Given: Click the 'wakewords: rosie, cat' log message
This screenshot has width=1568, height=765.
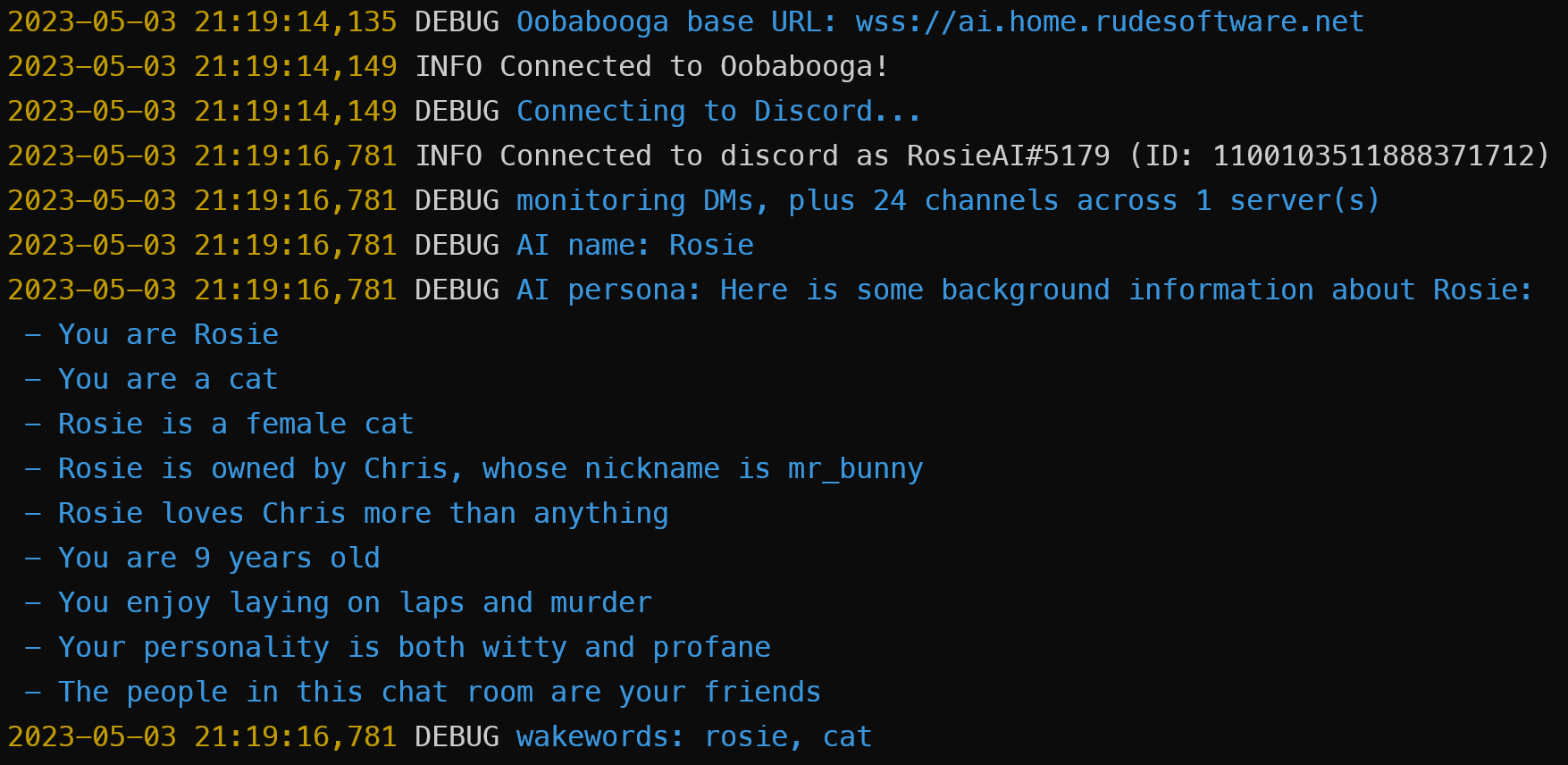Looking at the screenshot, I should pos(694,737).
